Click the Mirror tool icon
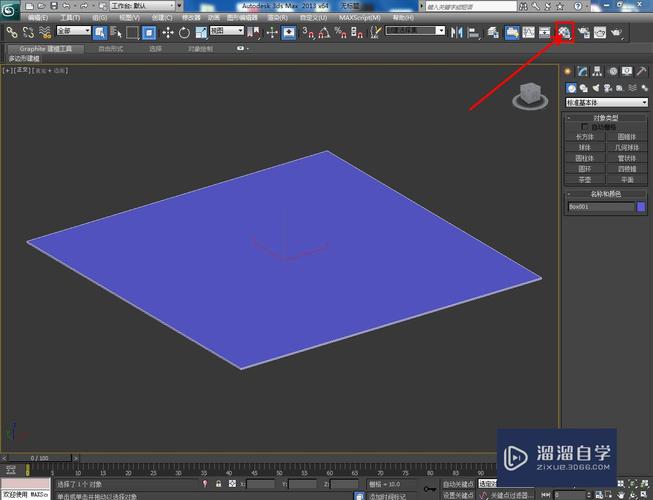This screenshot has width=653, height=500. click(457, 32)
